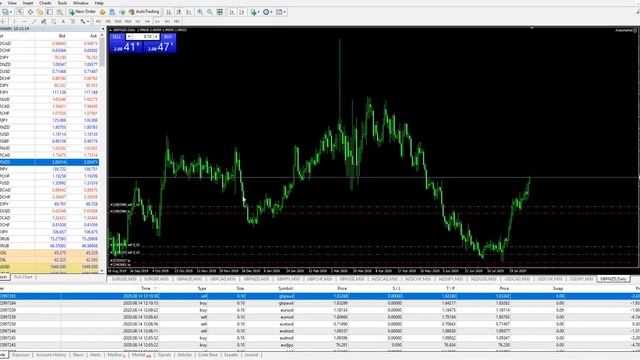Viewport: 640px width, 360px height.
Task: Open the Charts menu
Action: (45, 3)
